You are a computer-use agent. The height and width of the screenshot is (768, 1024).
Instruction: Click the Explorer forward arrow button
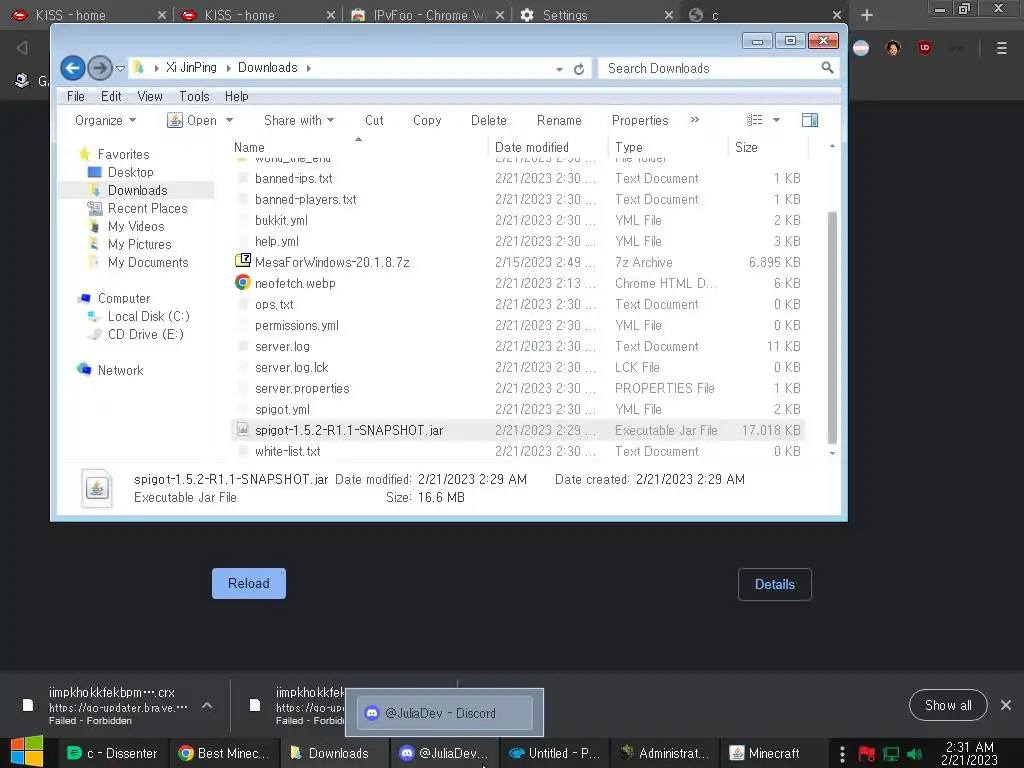click(x=99, y=68)
